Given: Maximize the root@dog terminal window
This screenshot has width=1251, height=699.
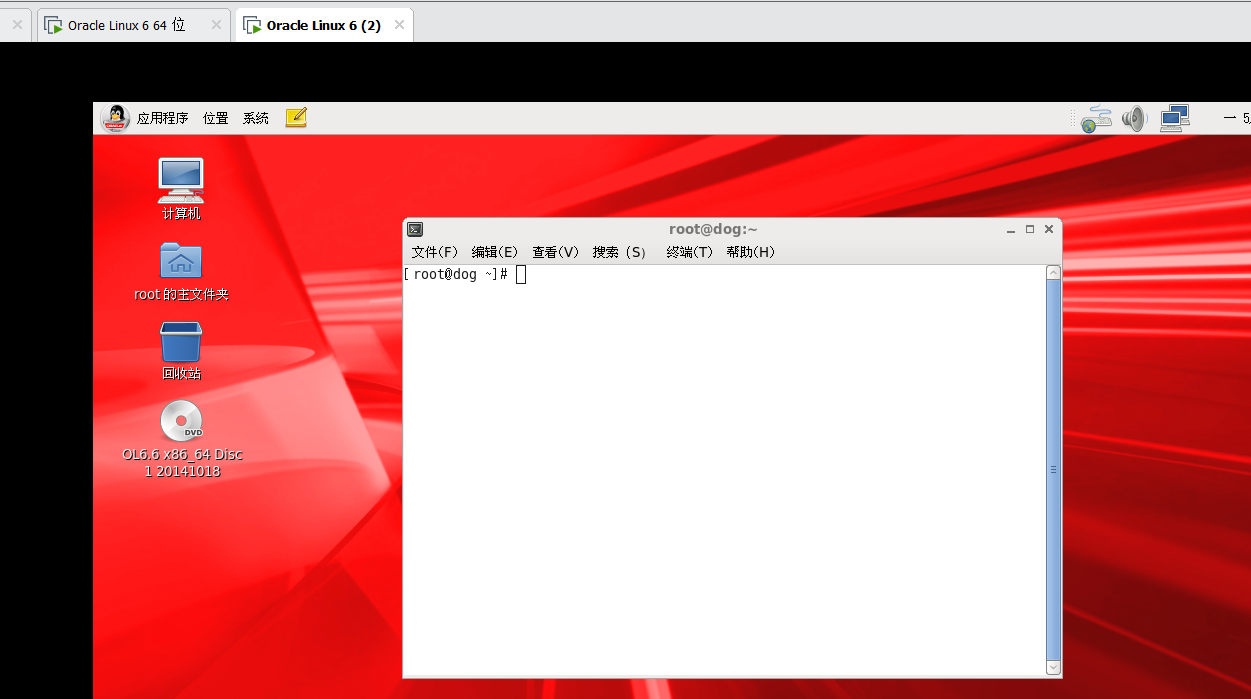Looking at the screenshot, I should tap(1030, 229).
